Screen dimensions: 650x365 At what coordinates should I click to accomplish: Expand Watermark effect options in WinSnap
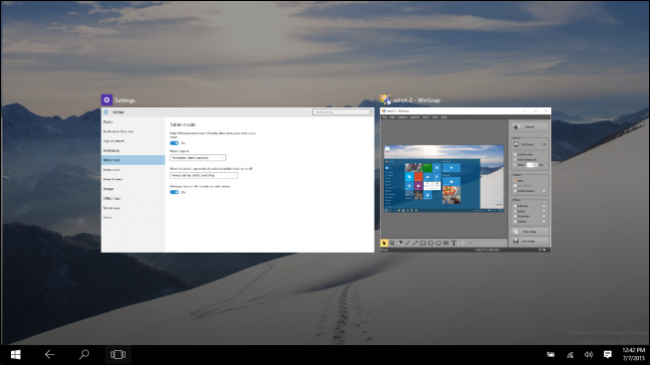544,216
